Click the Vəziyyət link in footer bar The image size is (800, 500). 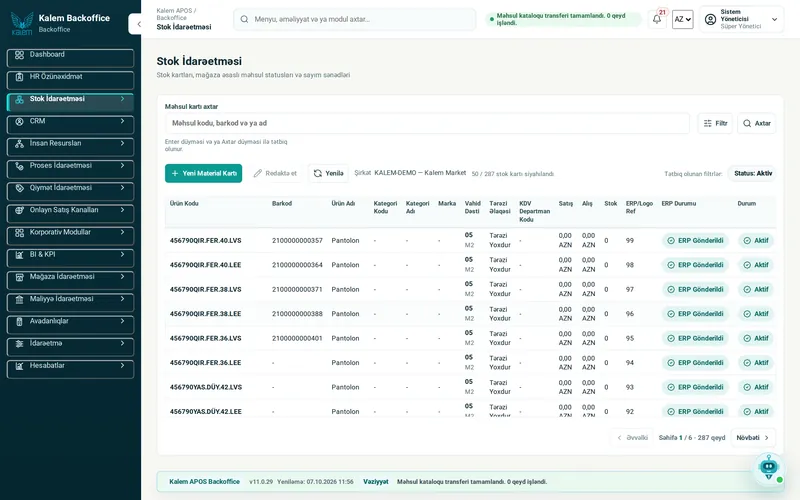pos(376,482)
